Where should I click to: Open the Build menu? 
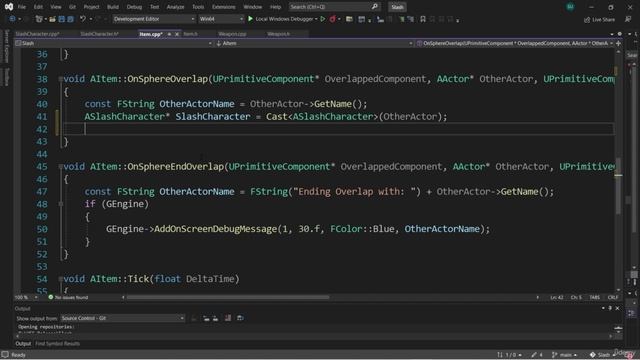pyautogui.click(x=113, y=7)
